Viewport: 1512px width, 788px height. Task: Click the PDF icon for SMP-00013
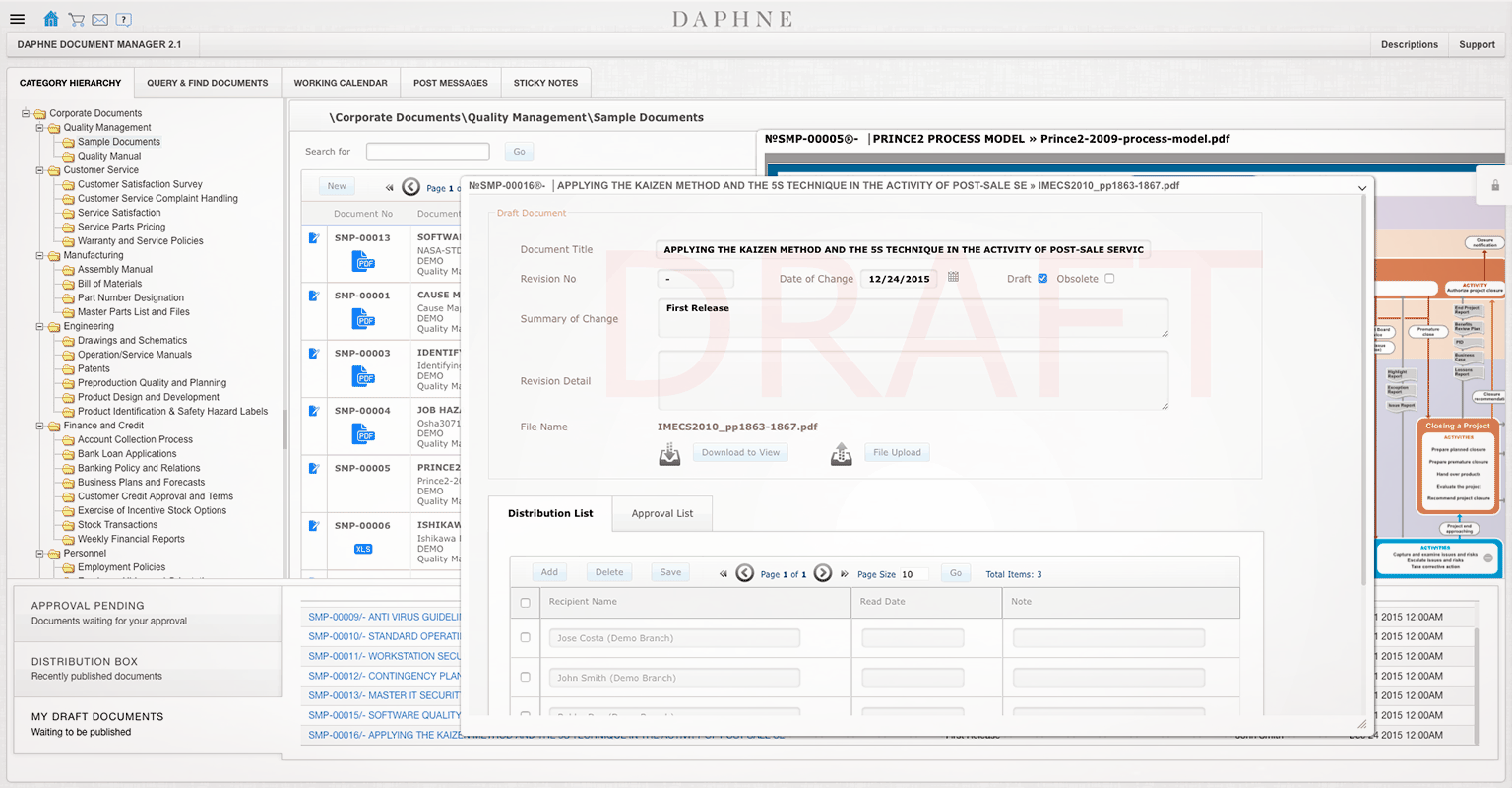point(364,262)
